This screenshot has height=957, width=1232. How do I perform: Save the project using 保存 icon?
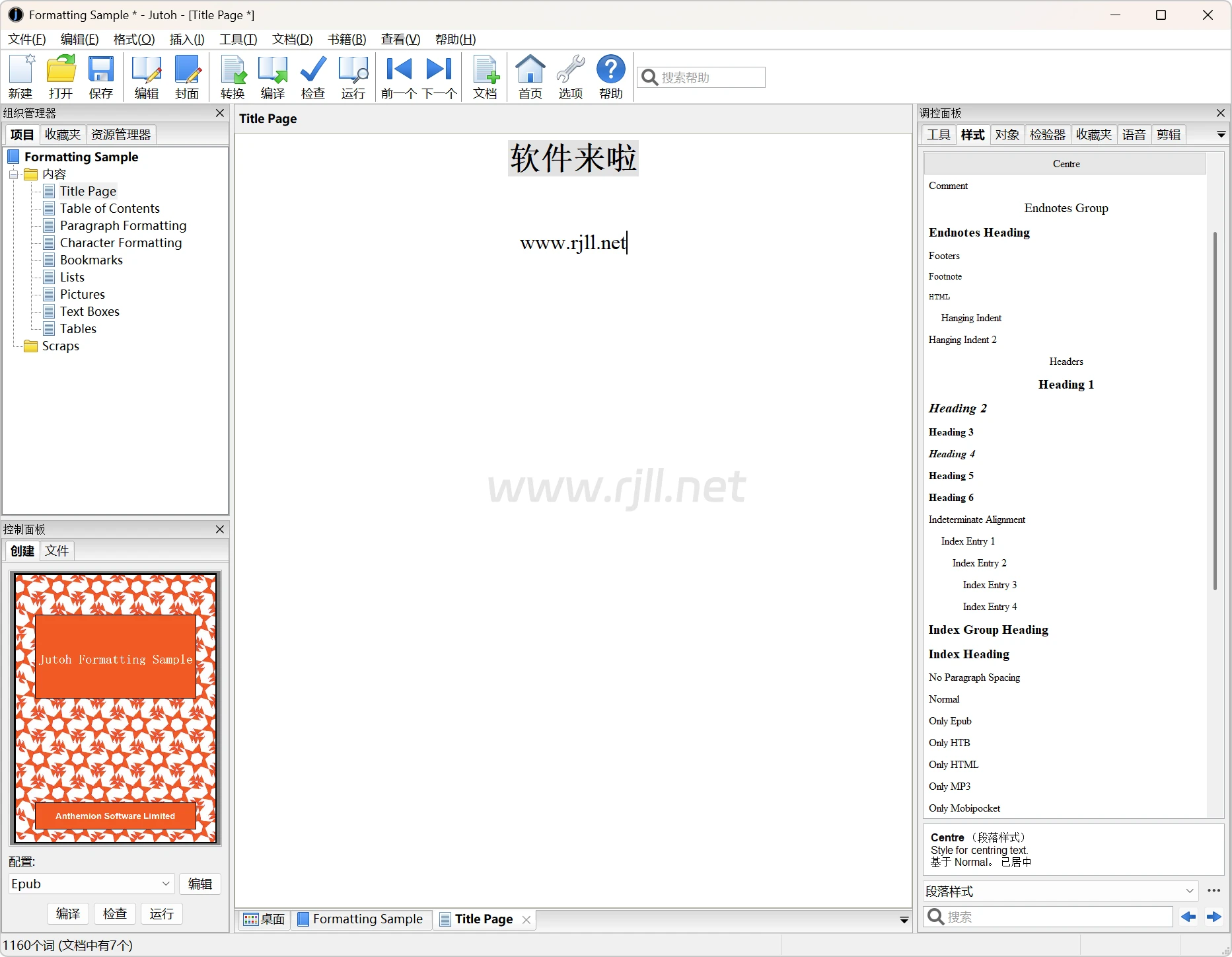101,77
